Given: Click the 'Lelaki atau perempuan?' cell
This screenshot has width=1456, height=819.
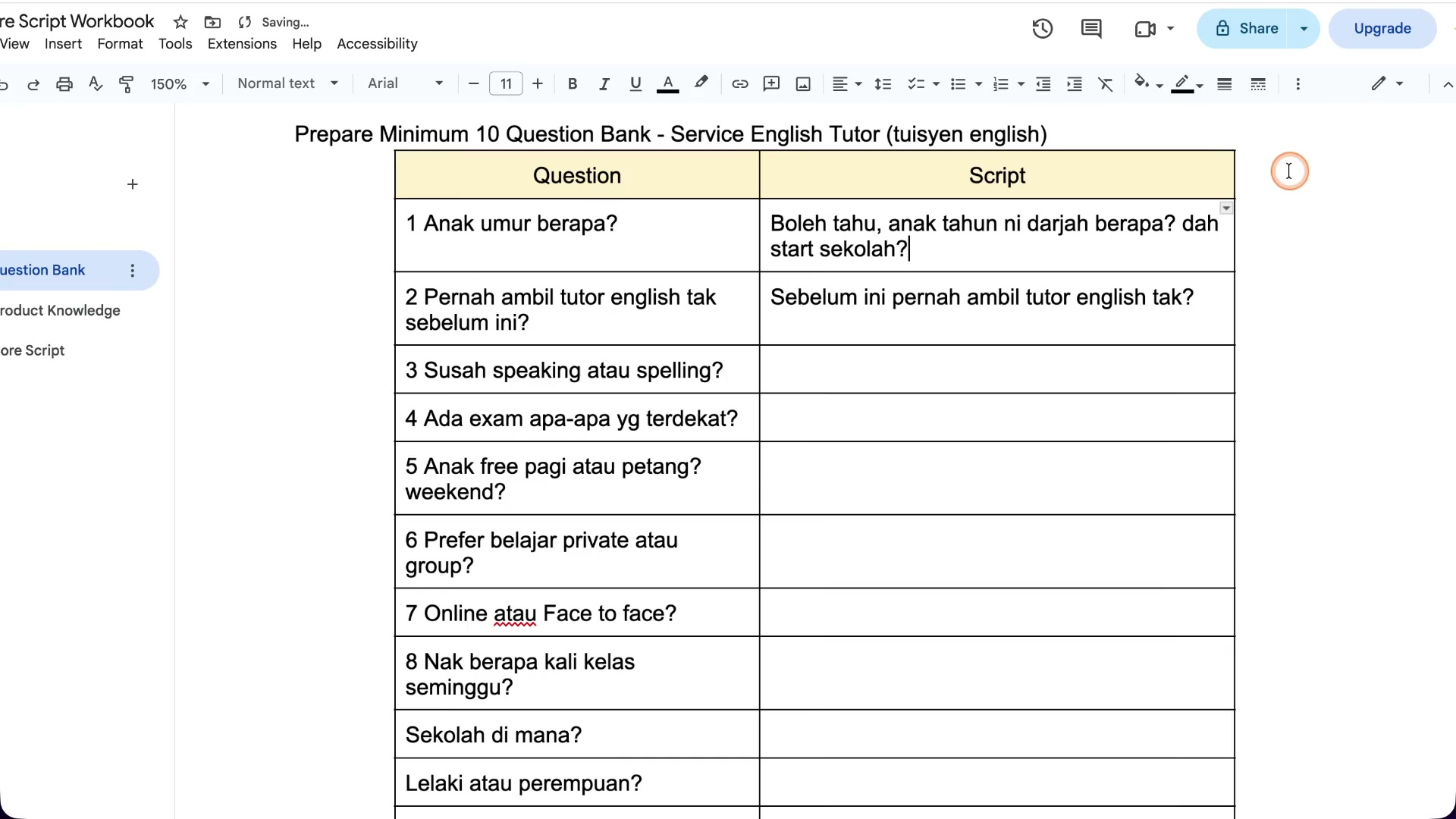Looking at the screenshot, I should tap(577, 783).
